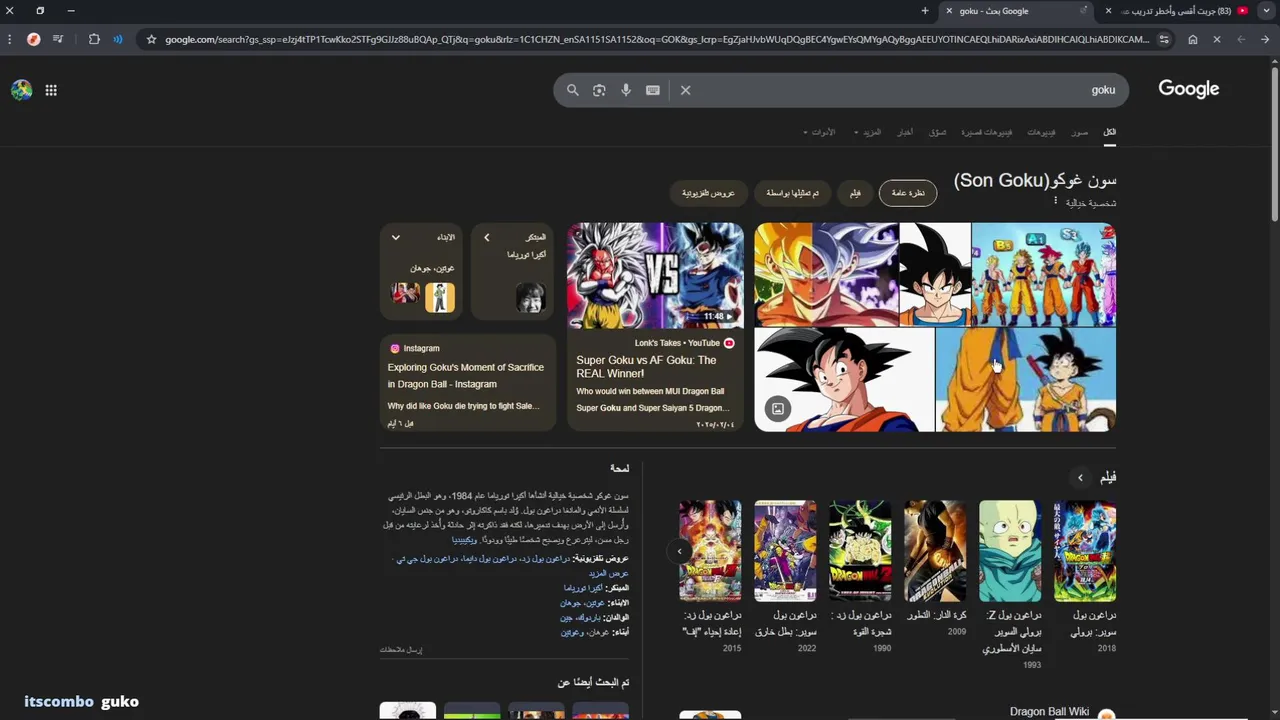Click the arrow next to فيلم section heading
The width and height of the screenshot is (1280, 720).
pos(1080,478)
